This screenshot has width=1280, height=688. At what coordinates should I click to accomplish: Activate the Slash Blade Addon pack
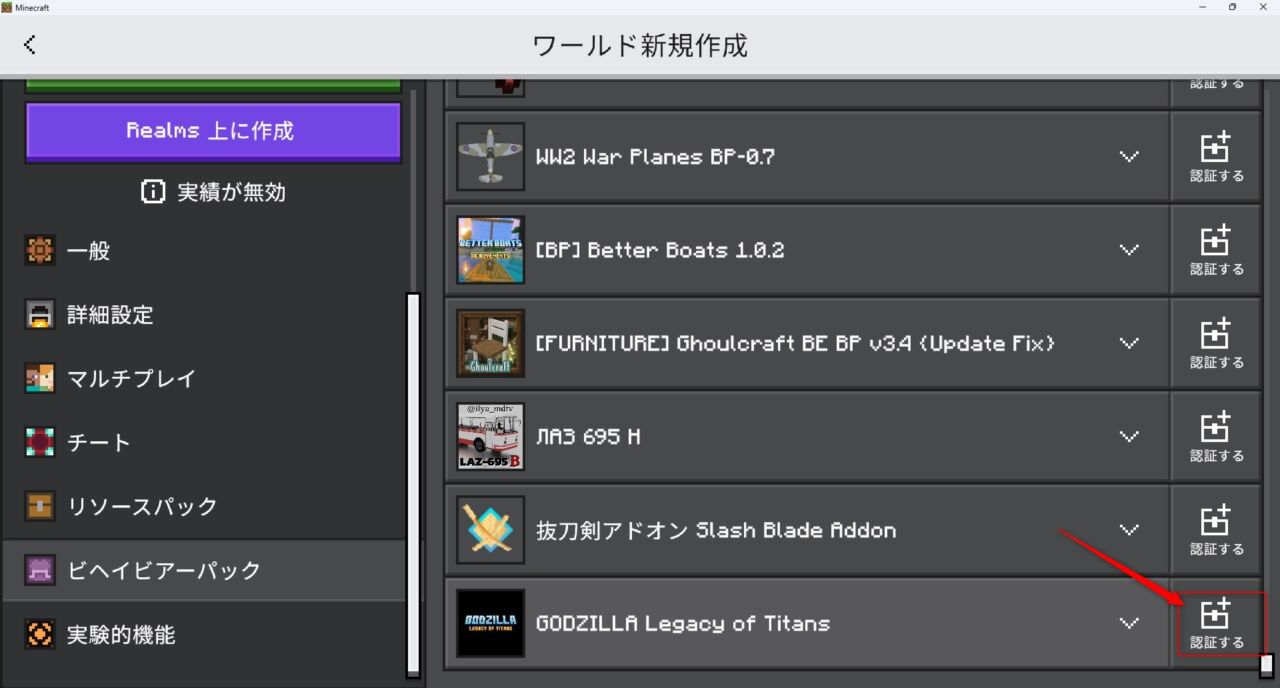[1216, 530]
